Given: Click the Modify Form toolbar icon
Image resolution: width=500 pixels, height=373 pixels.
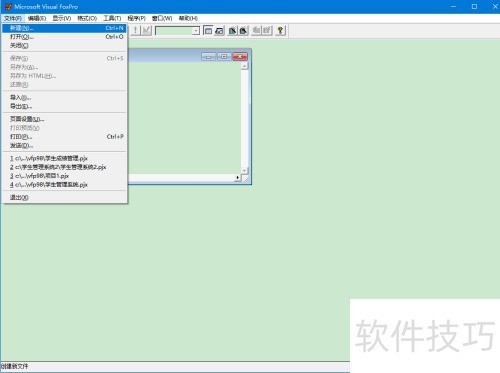Looking at the screenshot, I should [146, 31].
